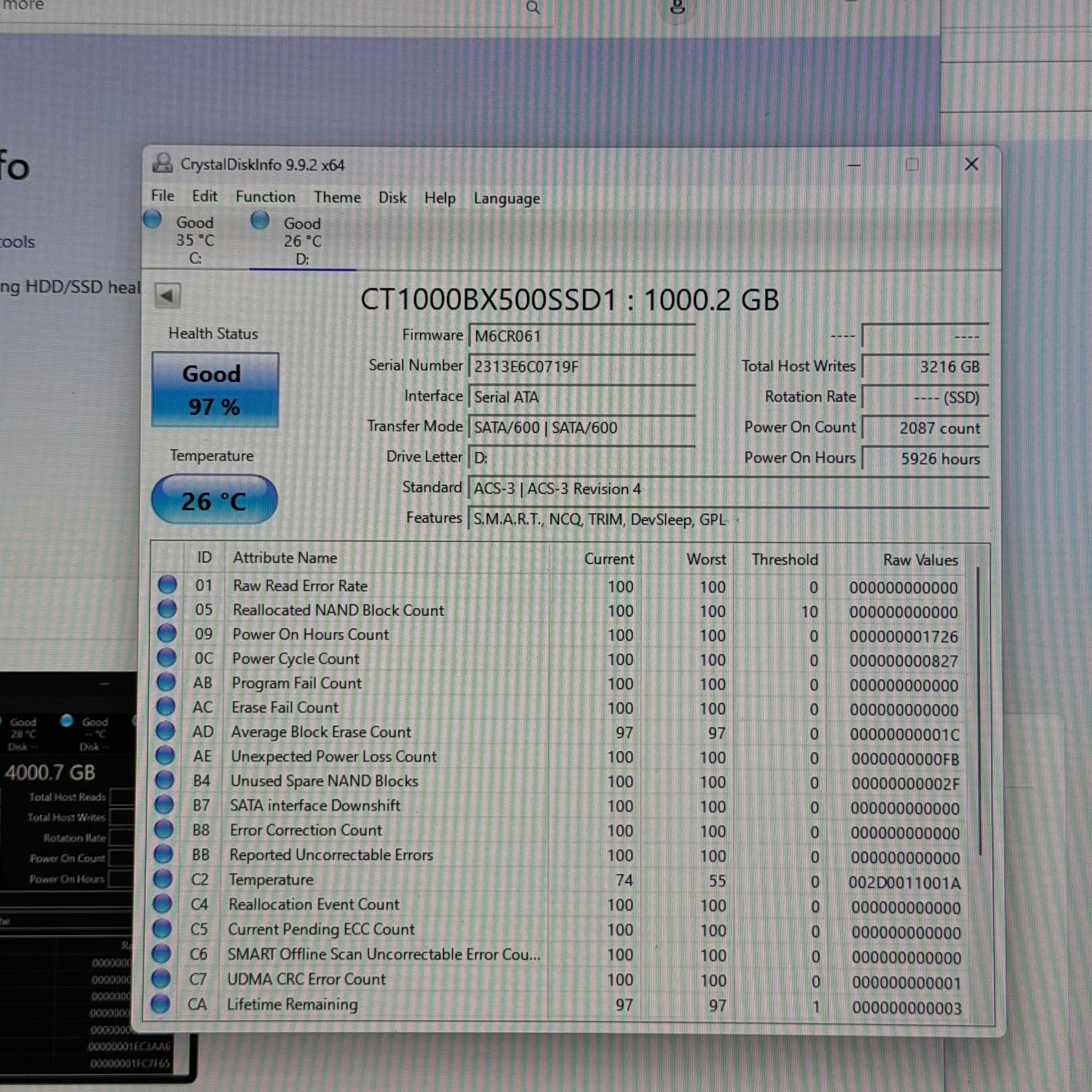
Task: Click status icon for Error Correction Count
Action: click(164, 829)
